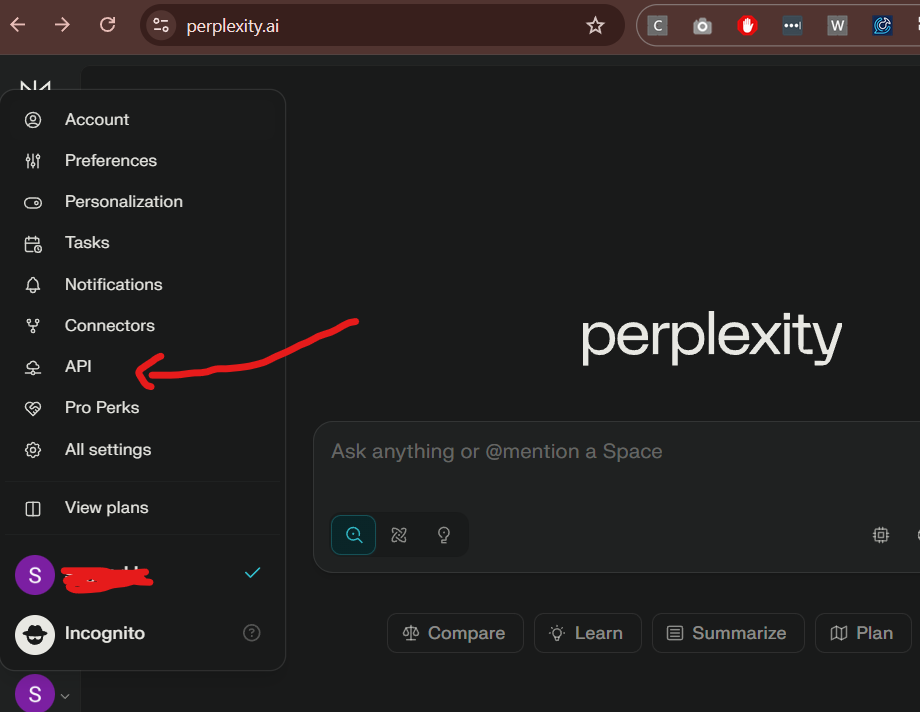Click the Perplexity logo in sidebar
This screenshot has width=920, height=712.
point(35,86)
